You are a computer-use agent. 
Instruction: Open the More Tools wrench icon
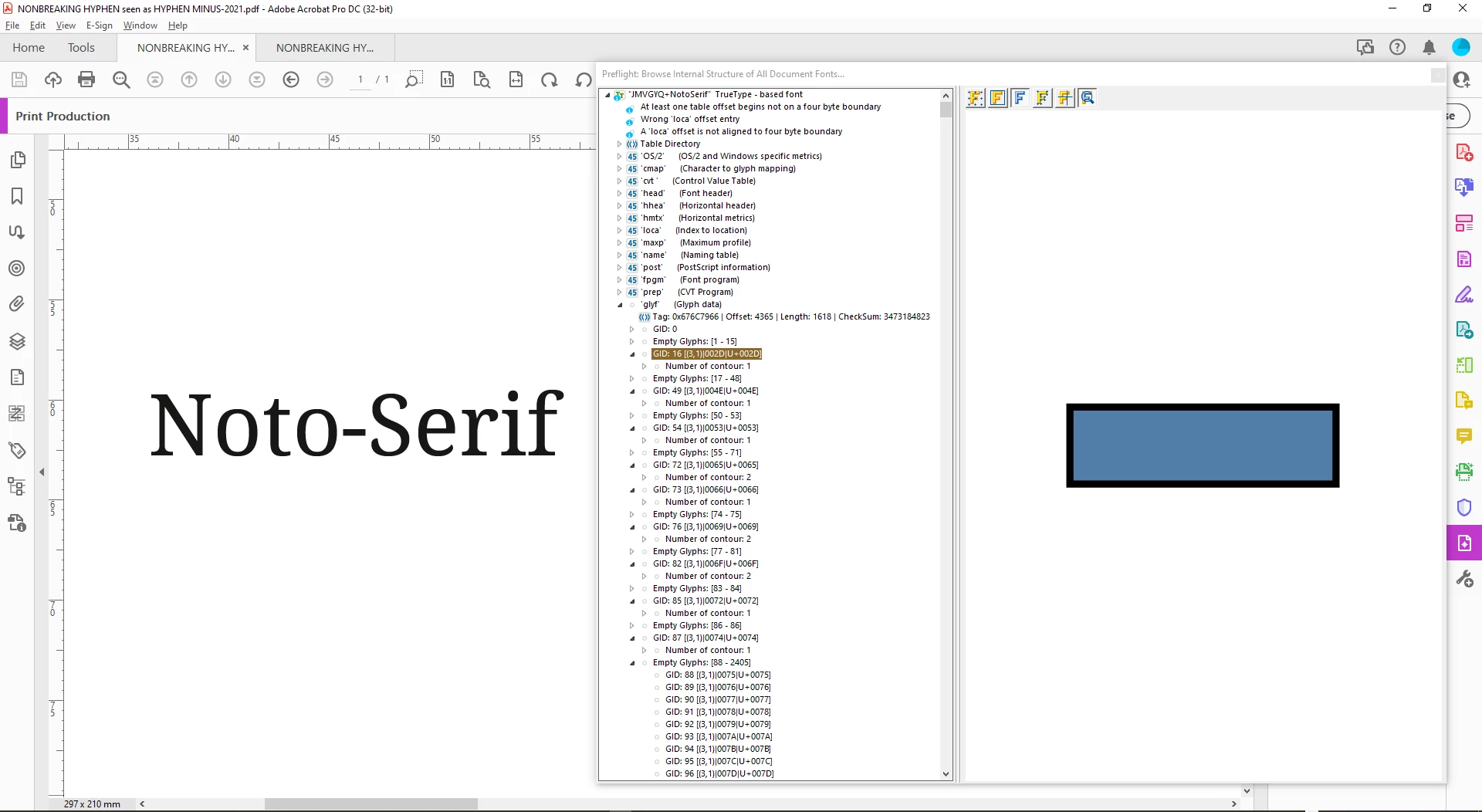coord(1464,579)
